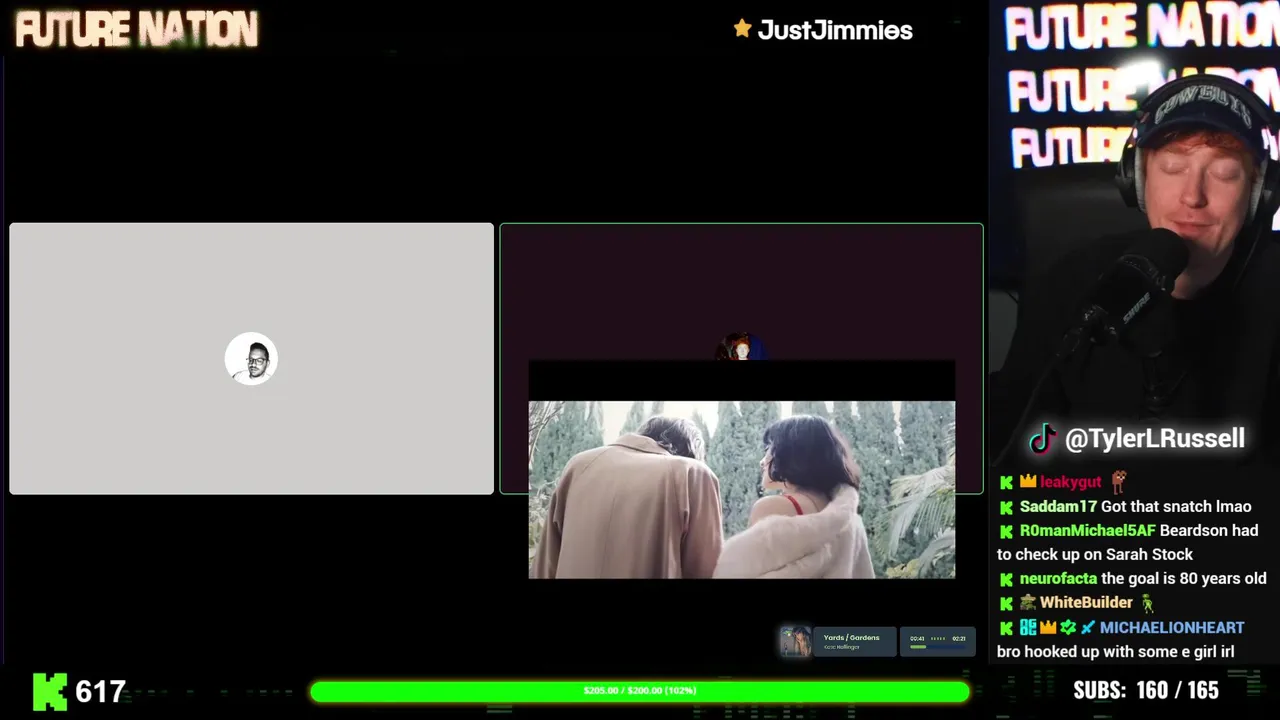
Task: Click the green Kick logo beside 617
Action: 50,691
